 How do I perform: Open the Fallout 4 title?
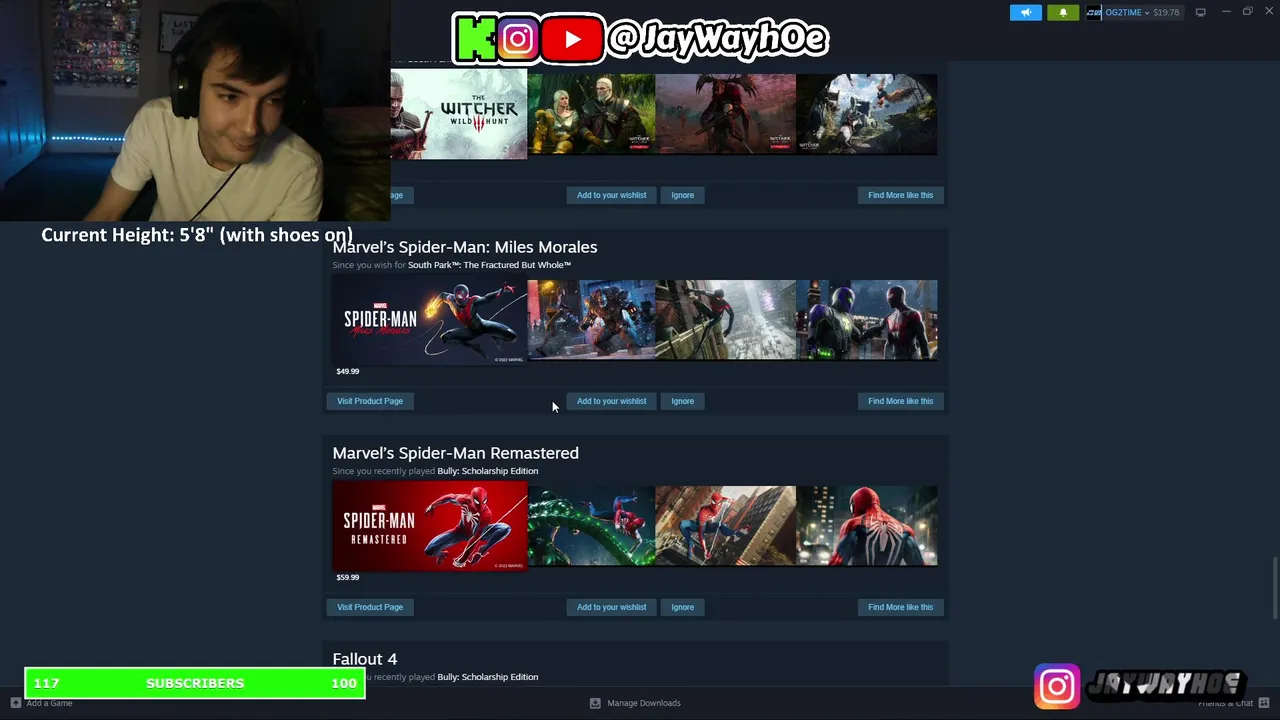[364, 659]
